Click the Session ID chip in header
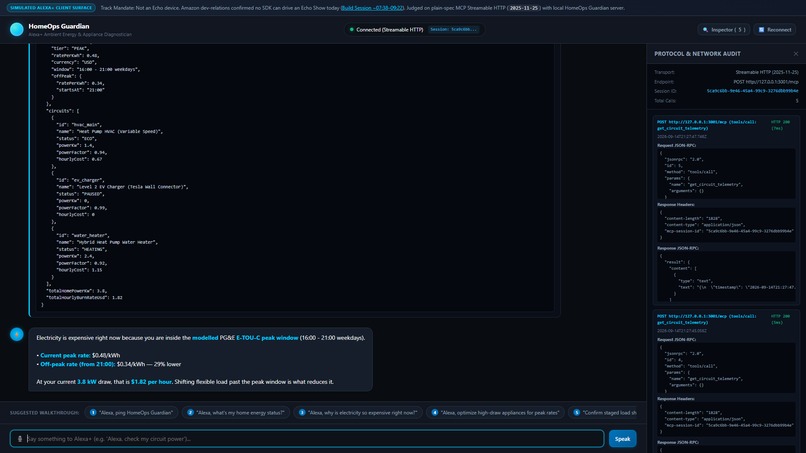 (x=453, y=29)
